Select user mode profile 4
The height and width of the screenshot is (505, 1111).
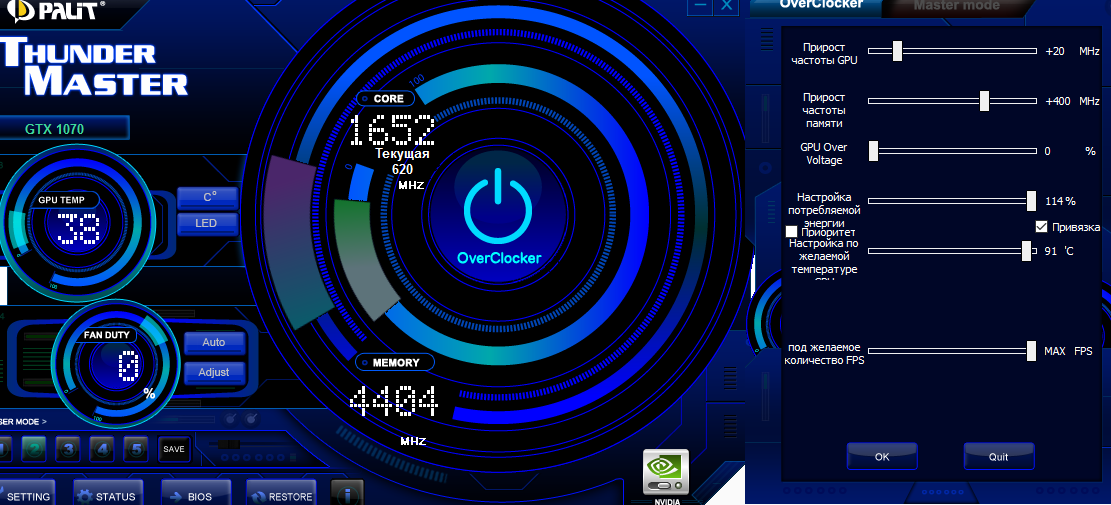point(102,448)
